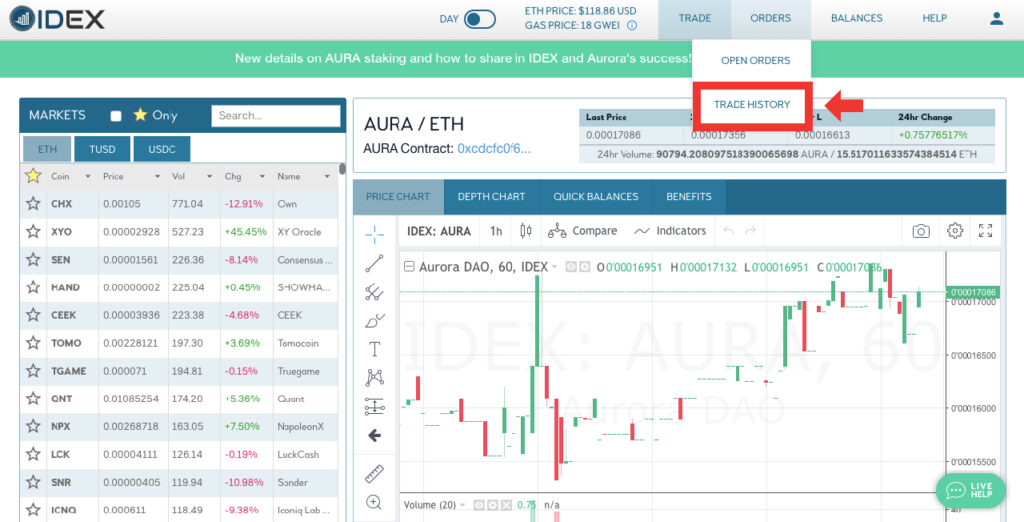
Task: Take a chart snapshot with camera icon
Action: [920, 231]
